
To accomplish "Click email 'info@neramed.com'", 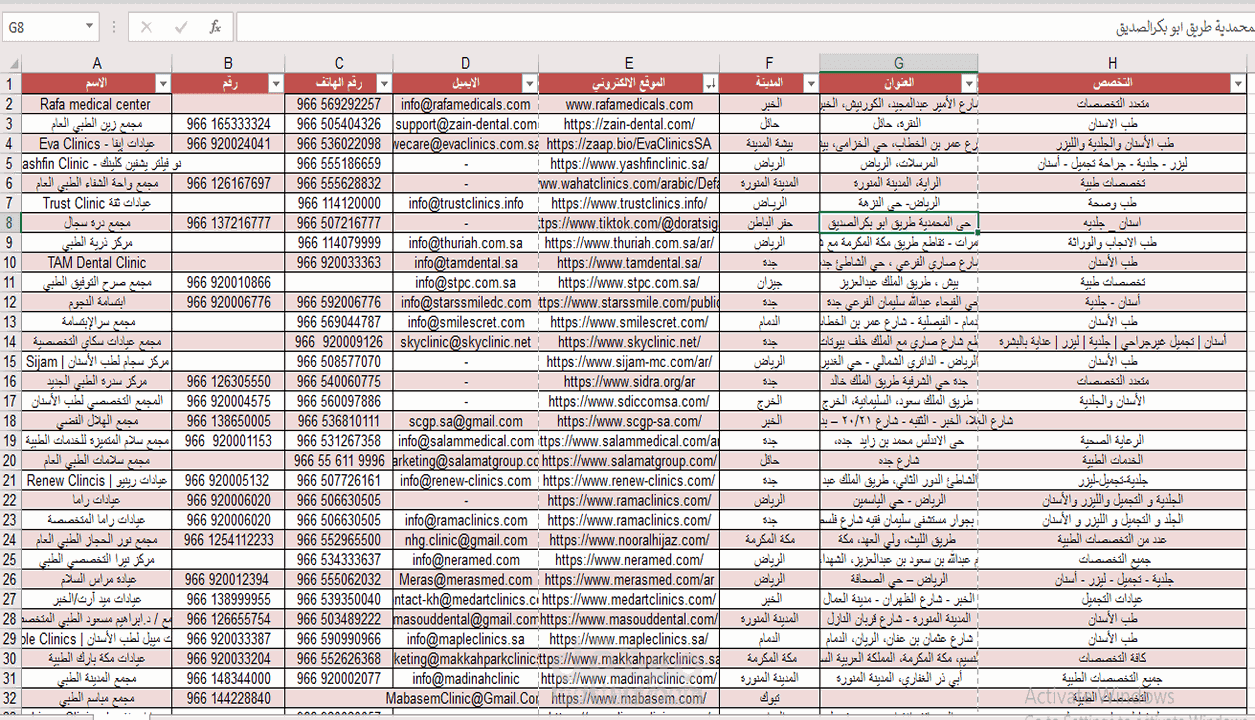I will pyautogui.click(x=466, y=560).
